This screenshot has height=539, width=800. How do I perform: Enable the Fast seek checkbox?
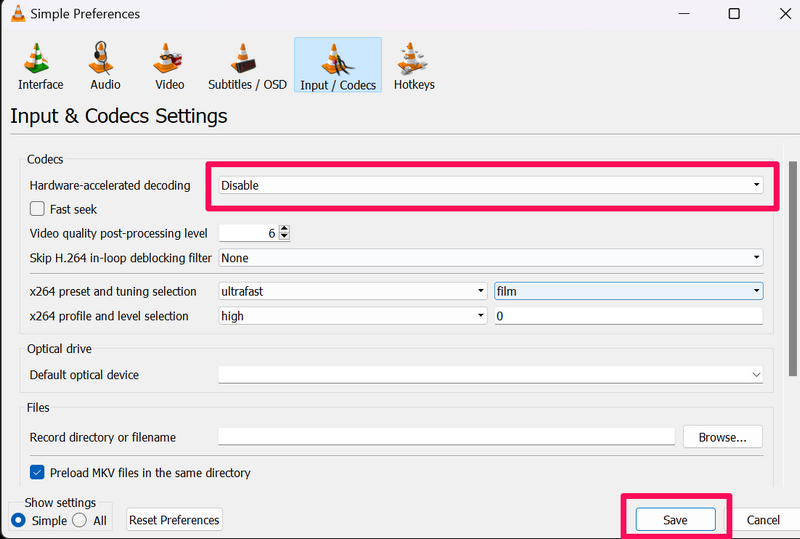pos(38,209)
